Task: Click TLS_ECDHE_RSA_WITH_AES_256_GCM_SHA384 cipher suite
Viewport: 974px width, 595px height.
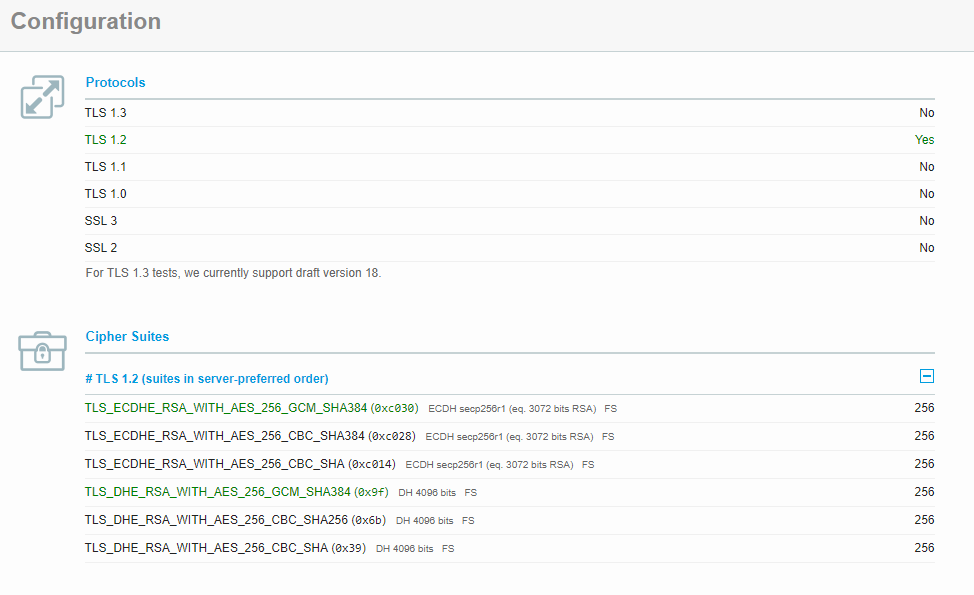Action: [226, 408]
